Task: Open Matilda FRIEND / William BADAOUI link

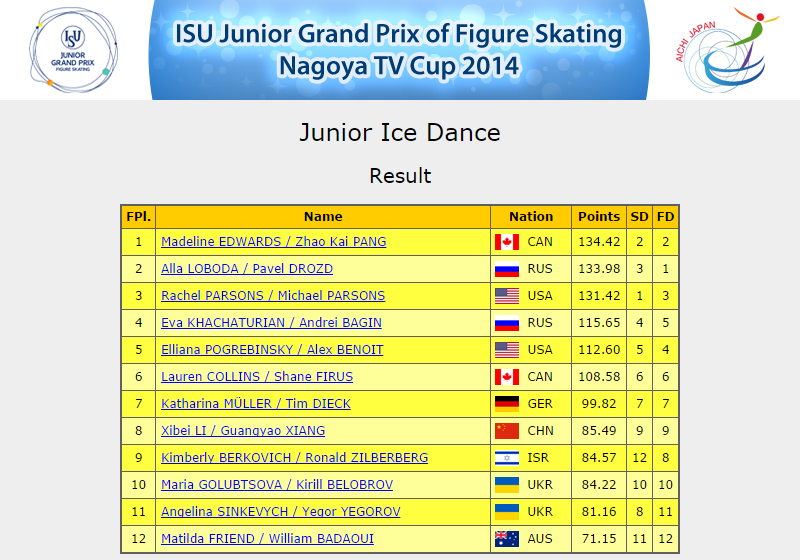Action: click(267, 539)
